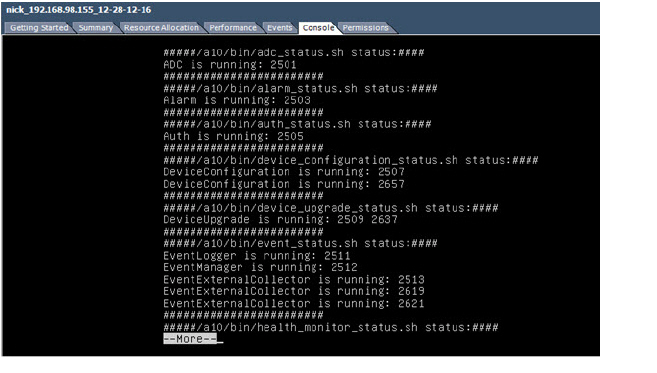This screenshot has width=657, height=373.
Task: View the Performance tab
Action: click(233, 28)
